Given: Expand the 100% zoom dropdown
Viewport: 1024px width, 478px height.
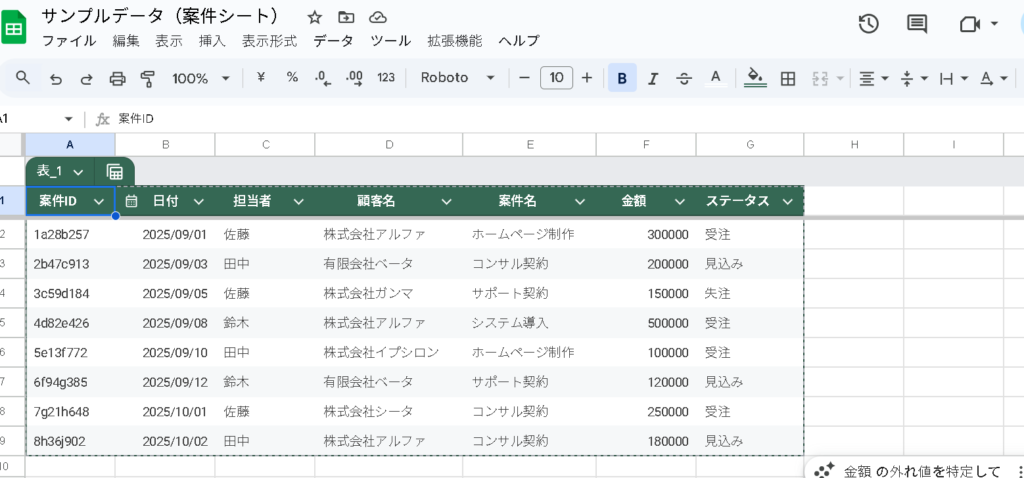Looking at the screenshot, I should click(x=201, y=78).
